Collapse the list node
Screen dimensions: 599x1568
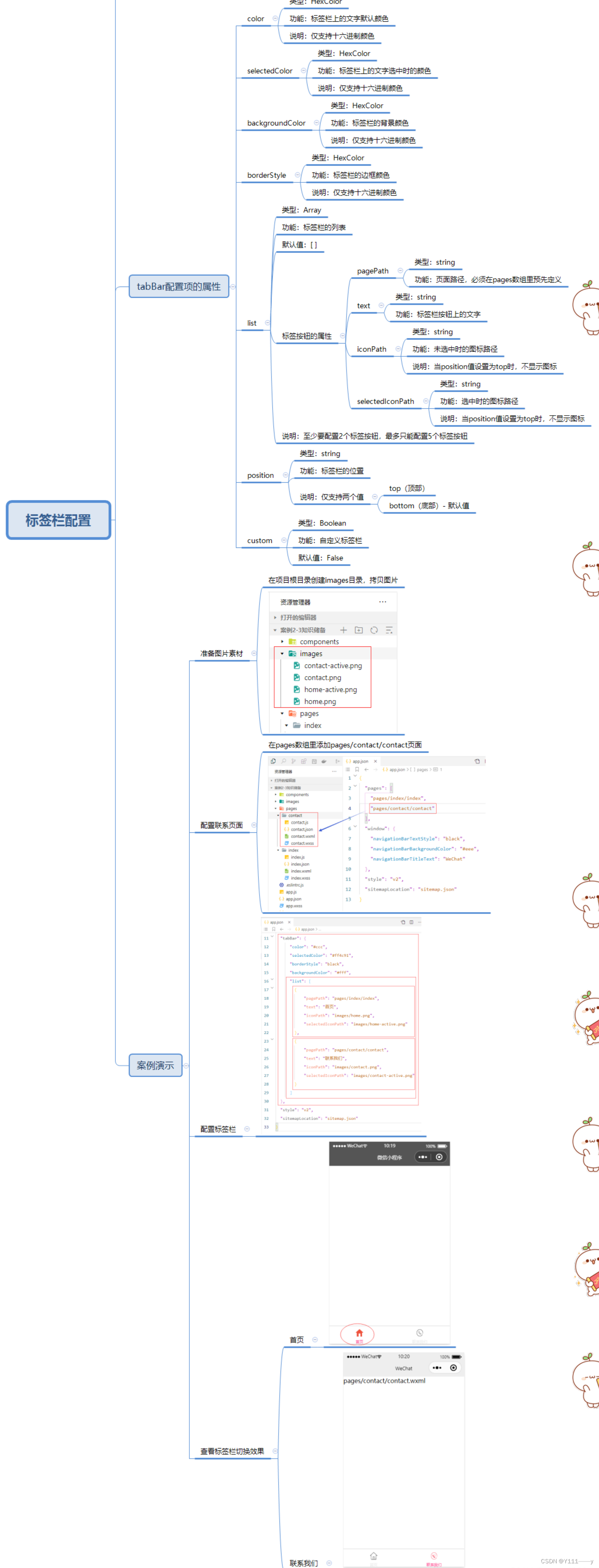pos(268,323)
